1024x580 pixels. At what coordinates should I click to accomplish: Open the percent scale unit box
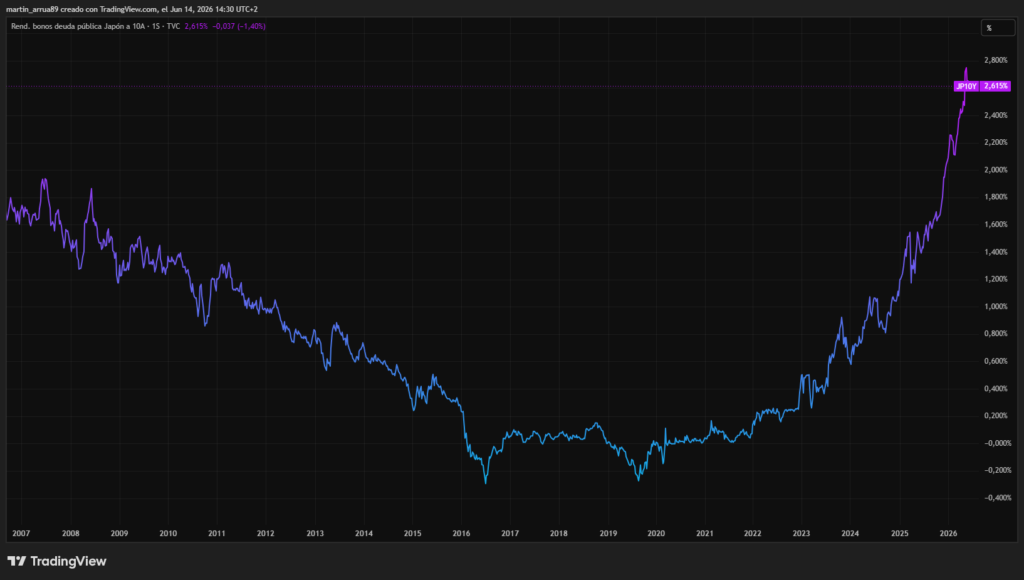point(998,27)
